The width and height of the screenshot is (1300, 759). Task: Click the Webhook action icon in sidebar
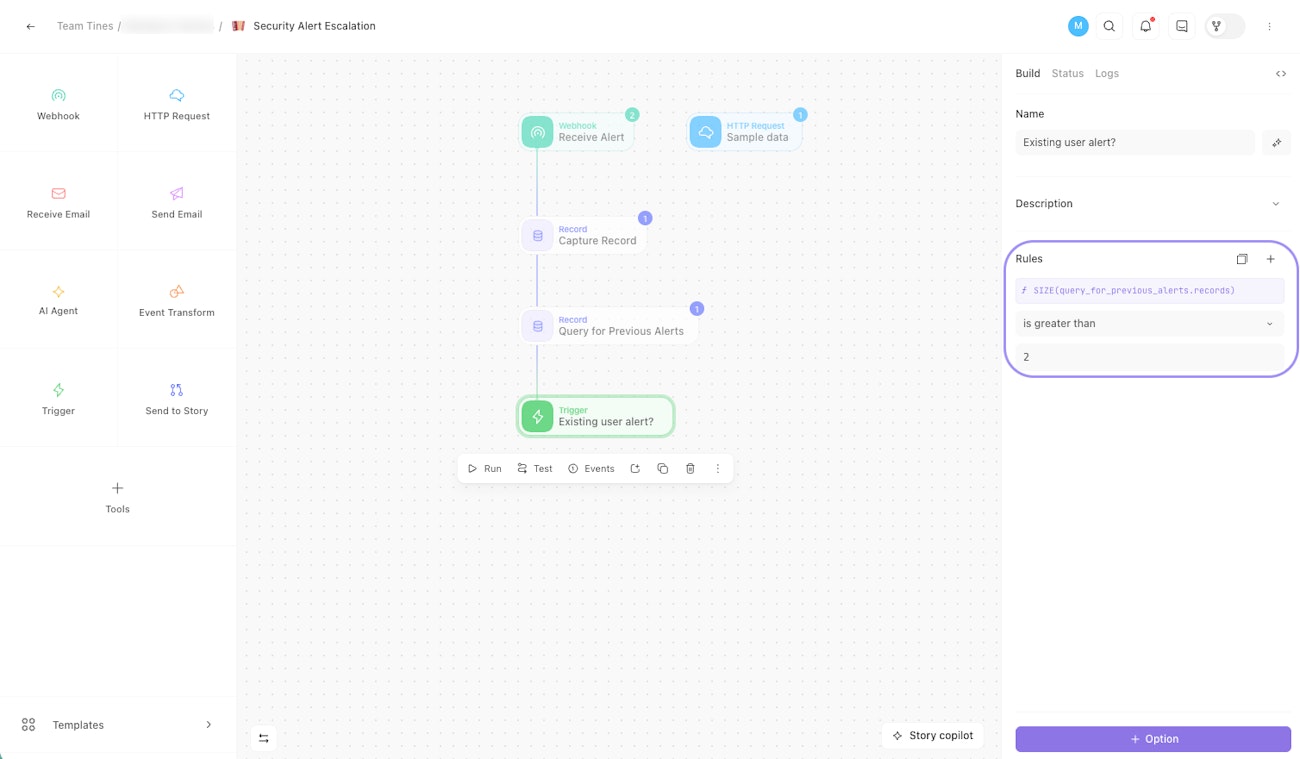58,96
